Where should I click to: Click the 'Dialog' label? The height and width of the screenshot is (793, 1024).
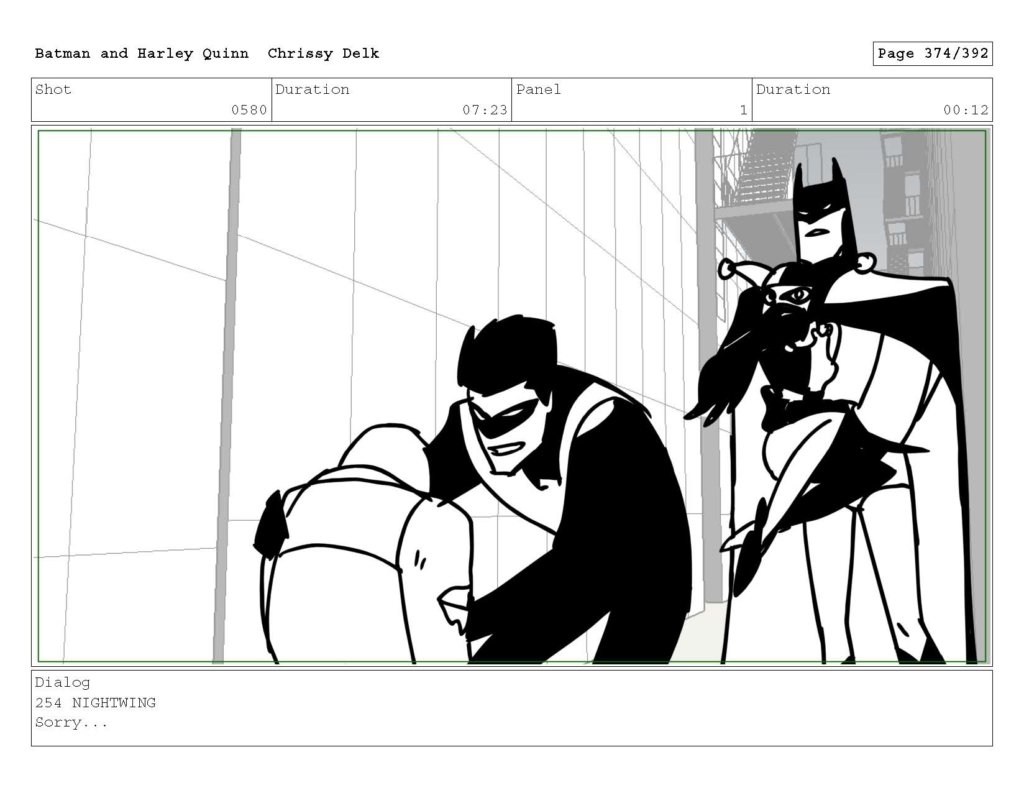(x=63, y=683)
